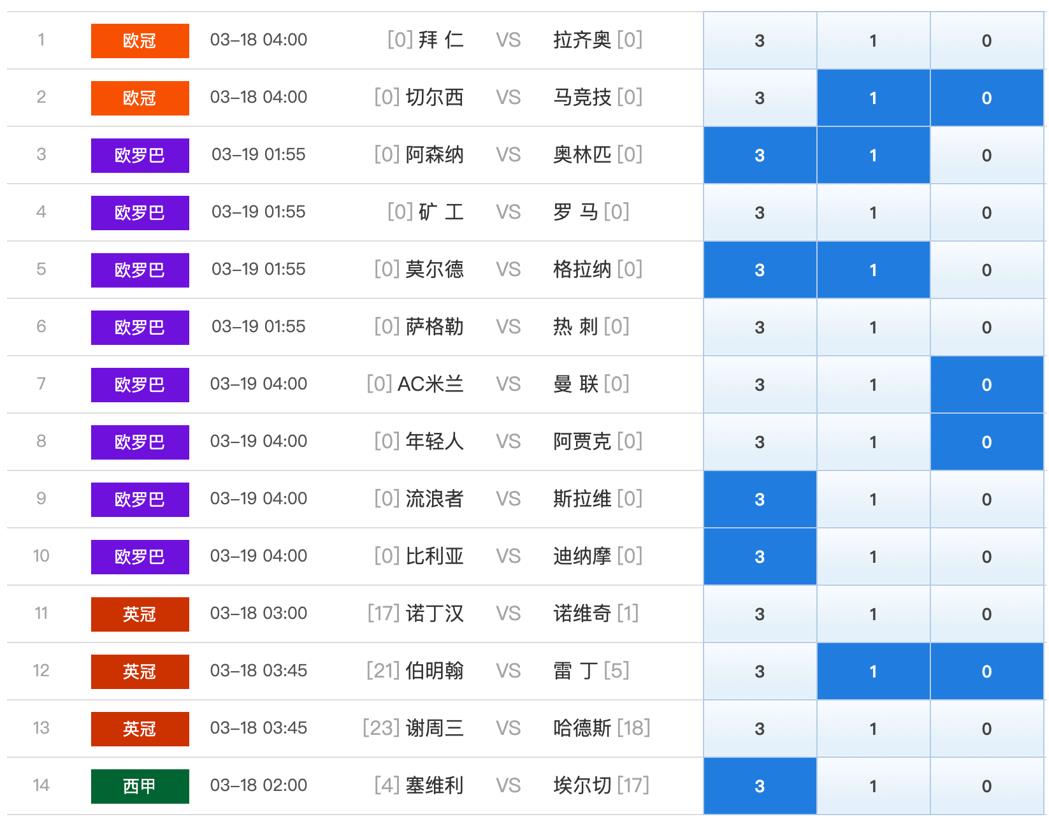Open the 拜仁 team name

tap(441, 40)
